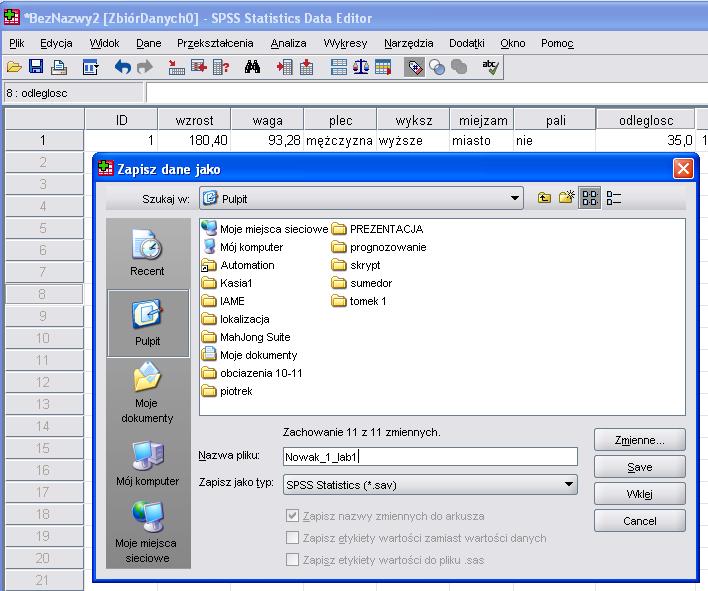
Task: Open the Plik menu
Action: point(17,43)
